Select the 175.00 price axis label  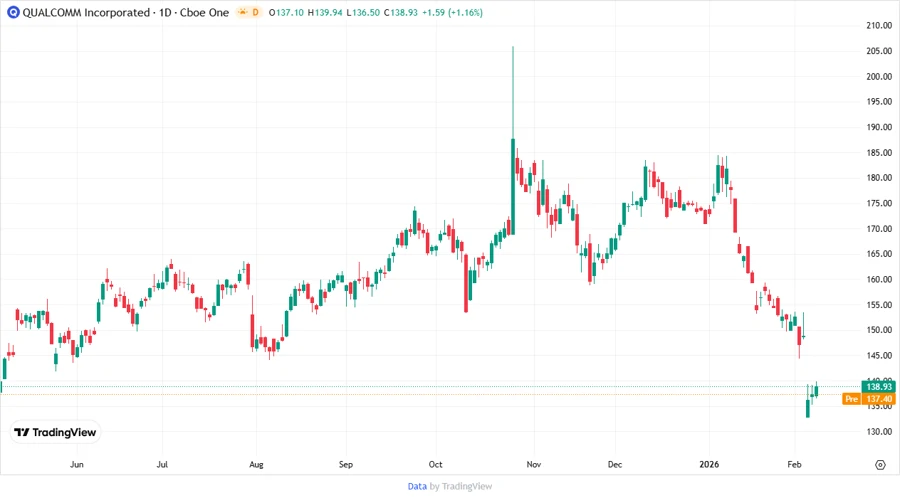click(x=879, y=203)
